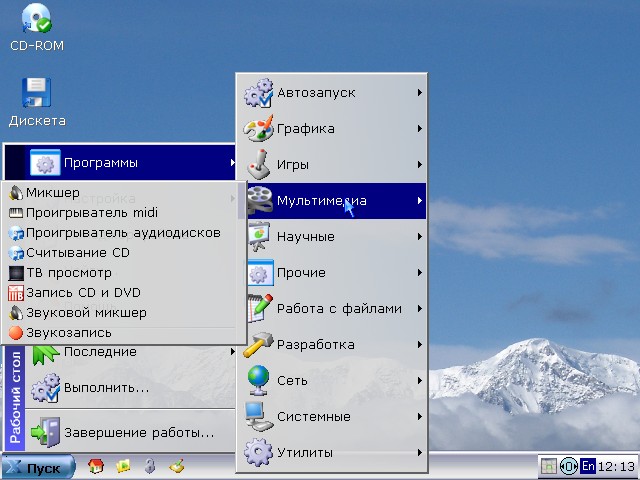
Task: Click the Завершение работы door icon
Action: point(46,432)
